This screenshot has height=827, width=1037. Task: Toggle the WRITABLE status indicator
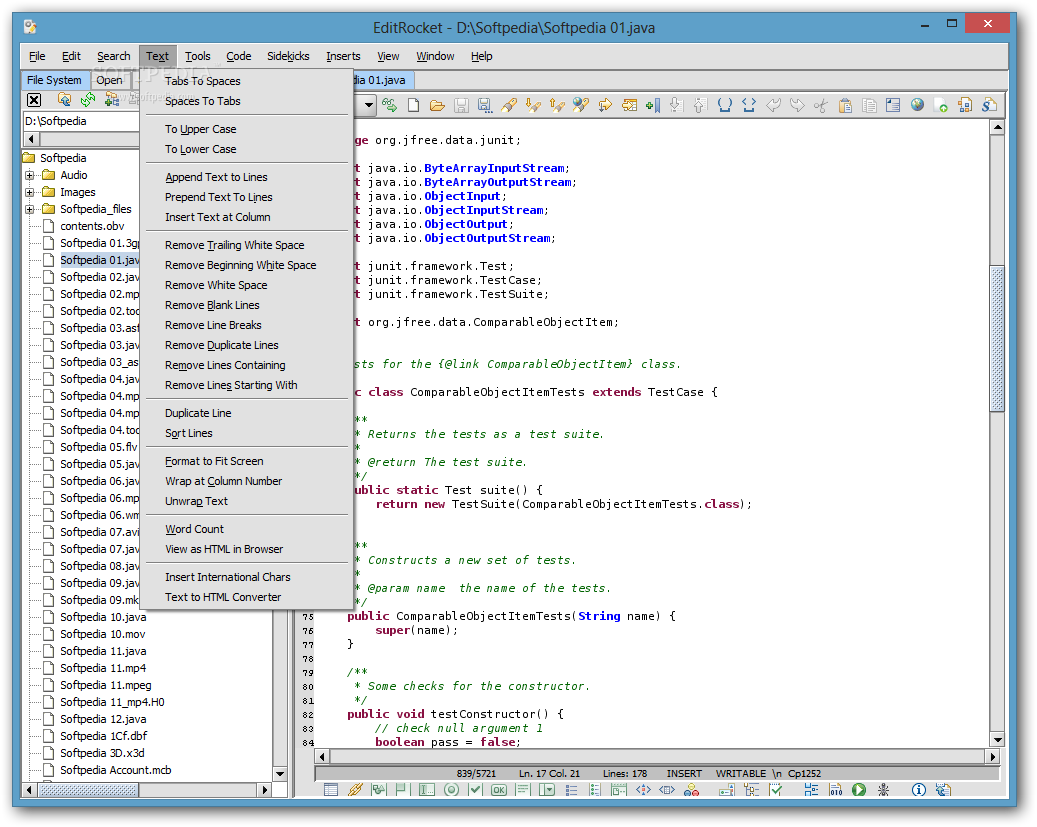click(x=742, y=773)
